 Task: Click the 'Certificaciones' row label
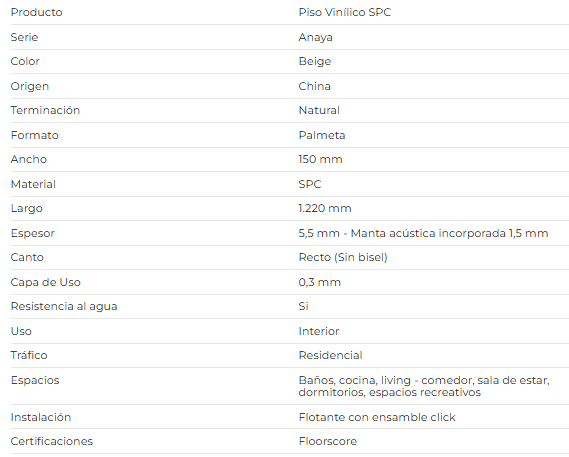[52, 441]
